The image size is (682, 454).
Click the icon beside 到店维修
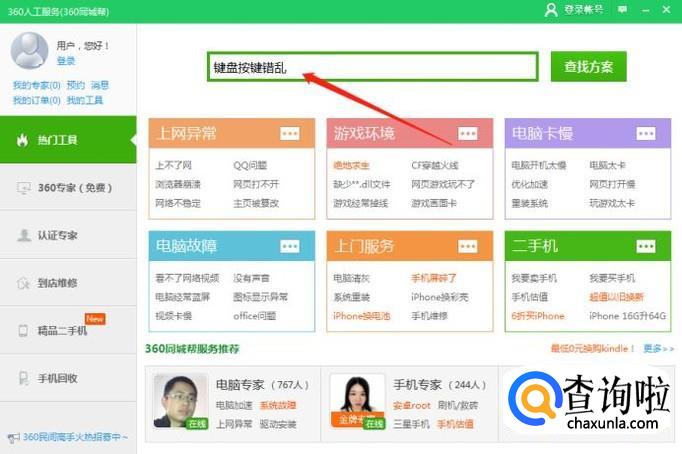coord(23,283)
